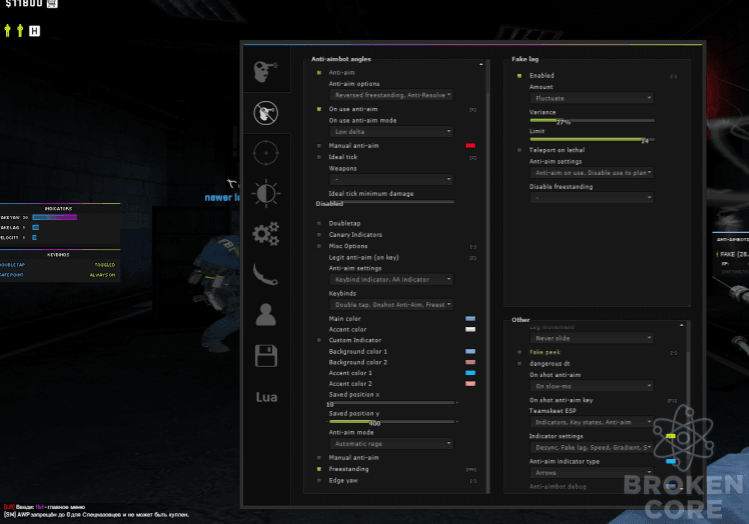Open the misc settings gears tab

[x=266, y=234]
